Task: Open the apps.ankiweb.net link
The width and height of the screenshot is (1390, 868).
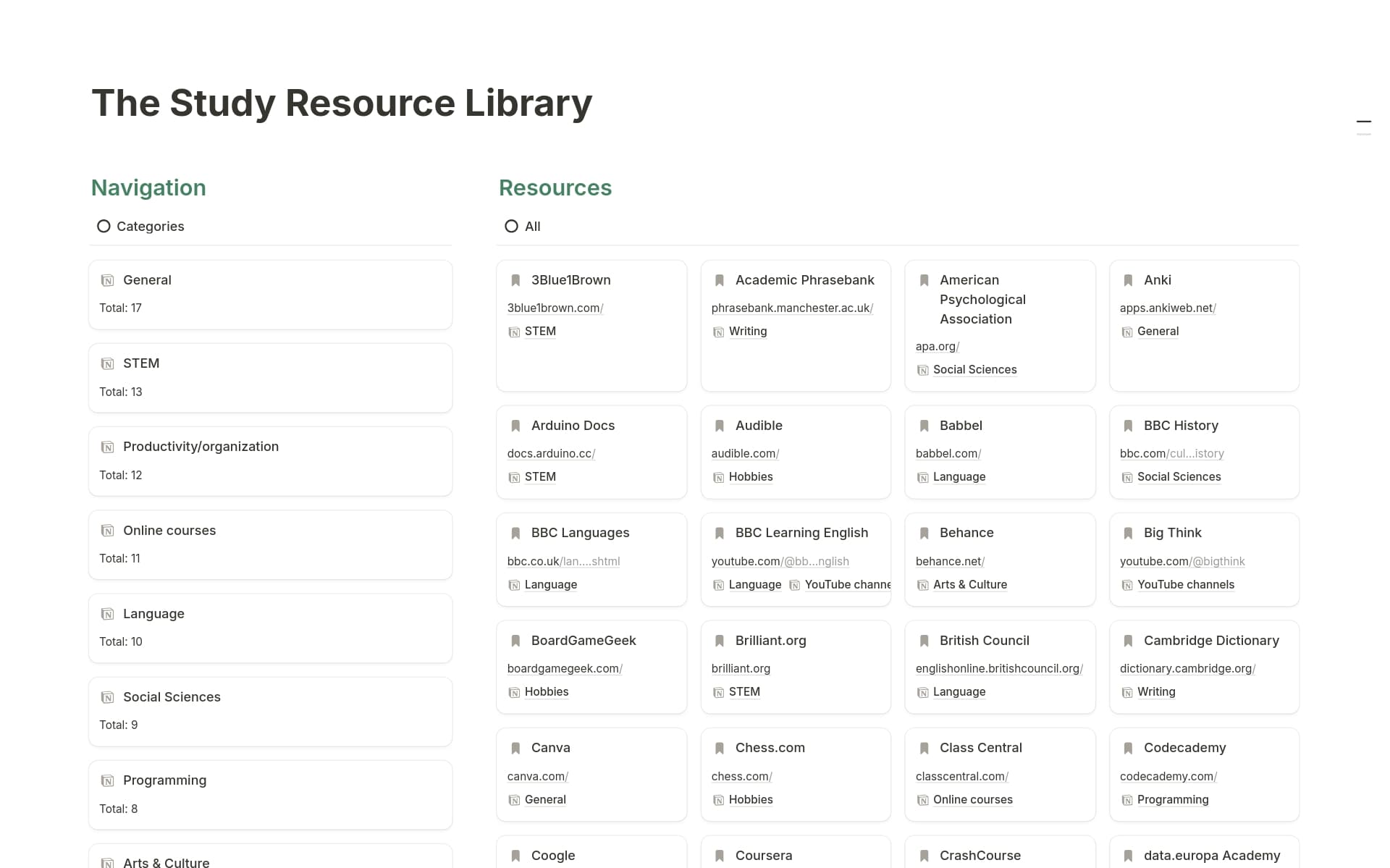Action: click(x=1167, y=308)
